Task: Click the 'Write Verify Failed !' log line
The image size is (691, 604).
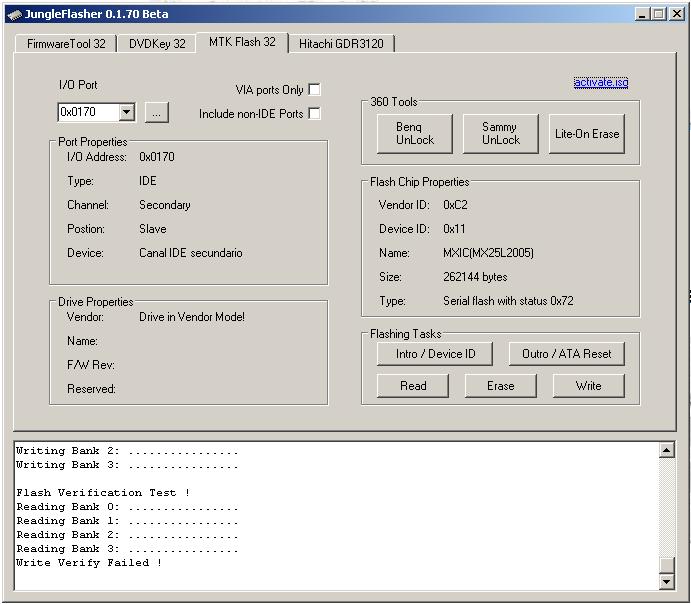Action: [89, 563]
